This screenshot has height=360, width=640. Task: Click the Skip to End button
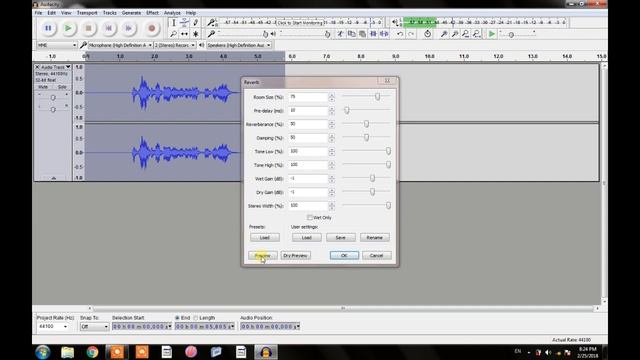coord(128,28)
